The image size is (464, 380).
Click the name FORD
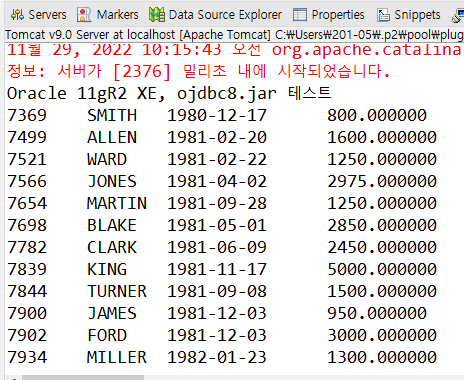(107, 335)
